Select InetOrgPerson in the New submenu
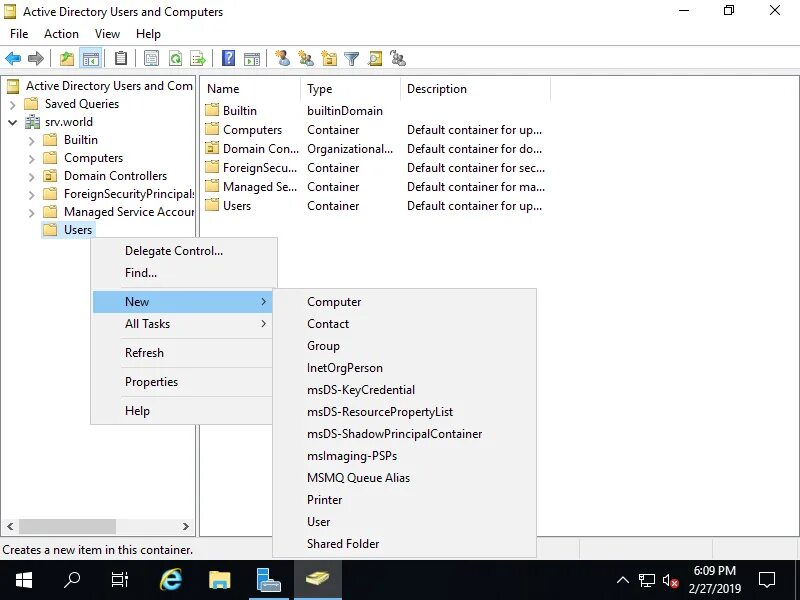Screen dimensions: 800x600 405,367
